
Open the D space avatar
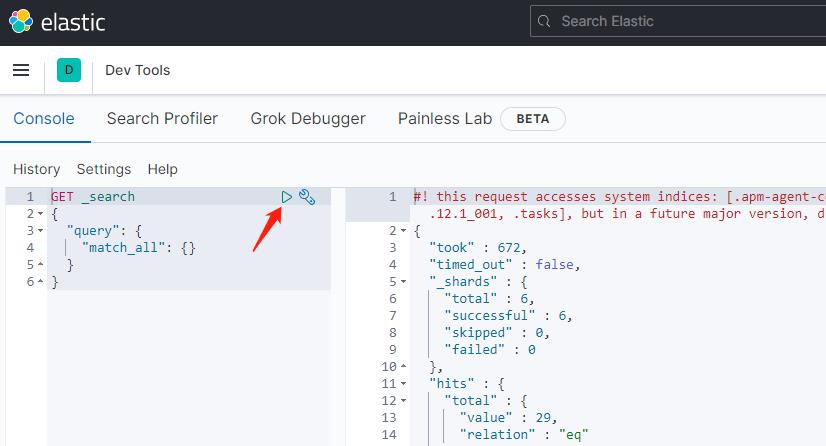click(x=69, y=70)
